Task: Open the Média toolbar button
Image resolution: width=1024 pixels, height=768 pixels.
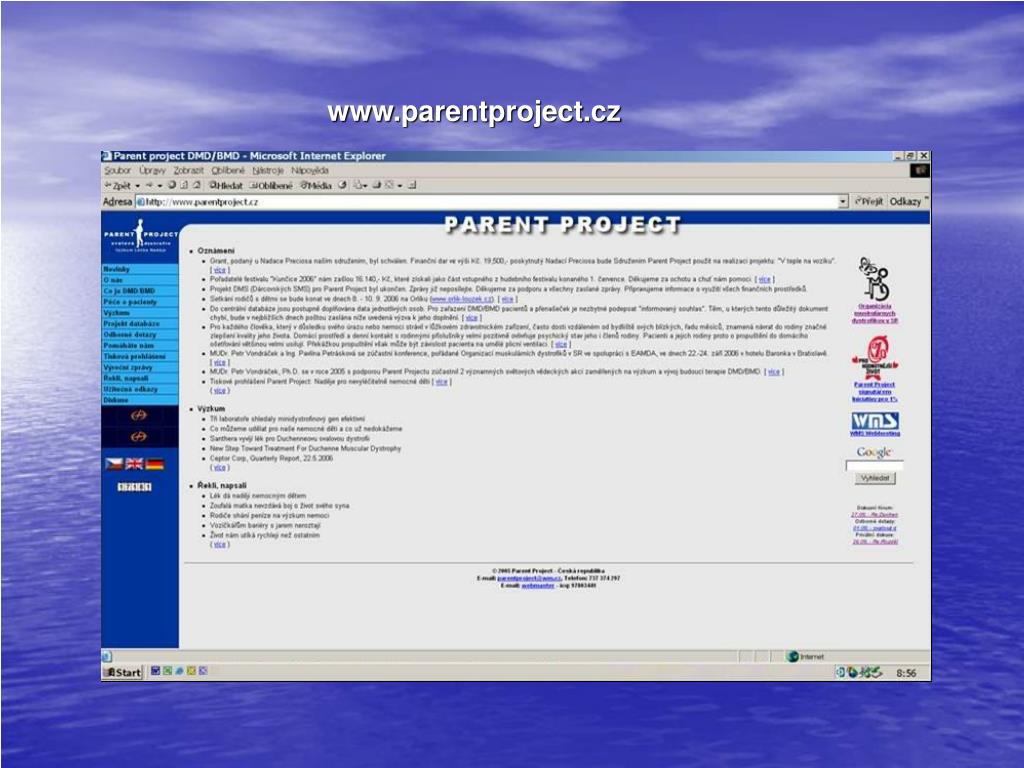Action: coord(316,185)
